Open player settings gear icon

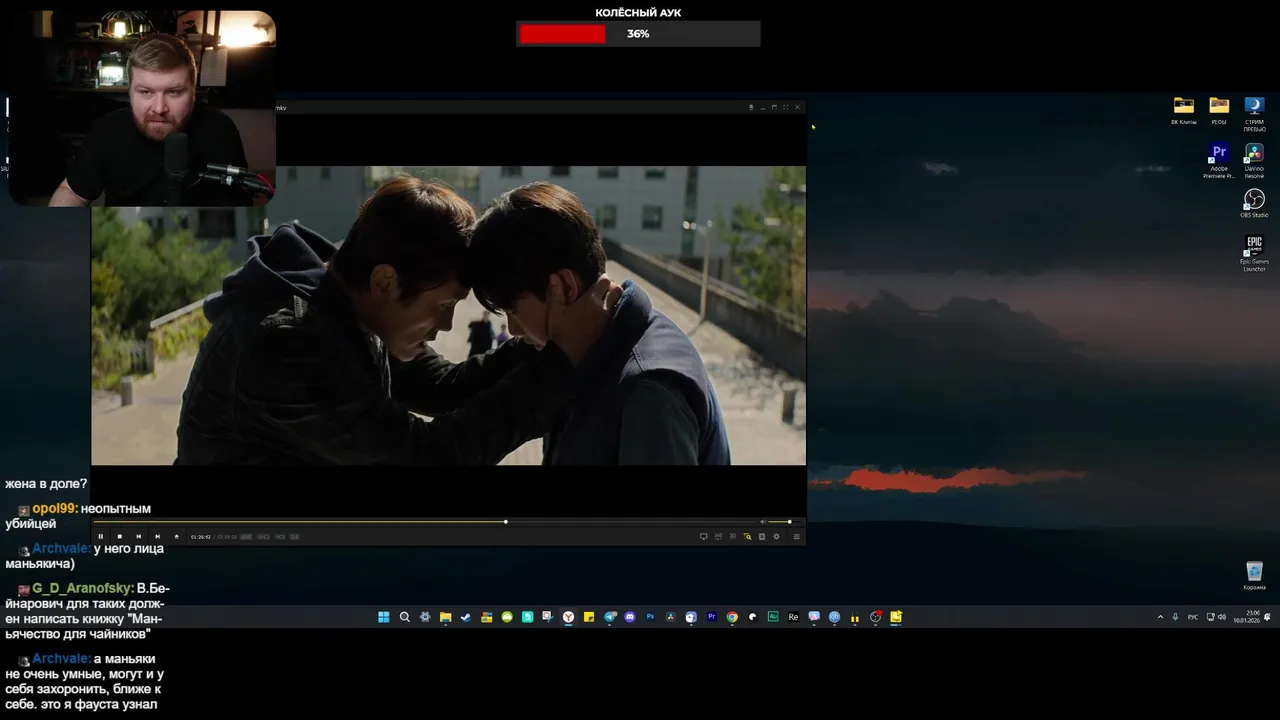click(x=776, y=537)
